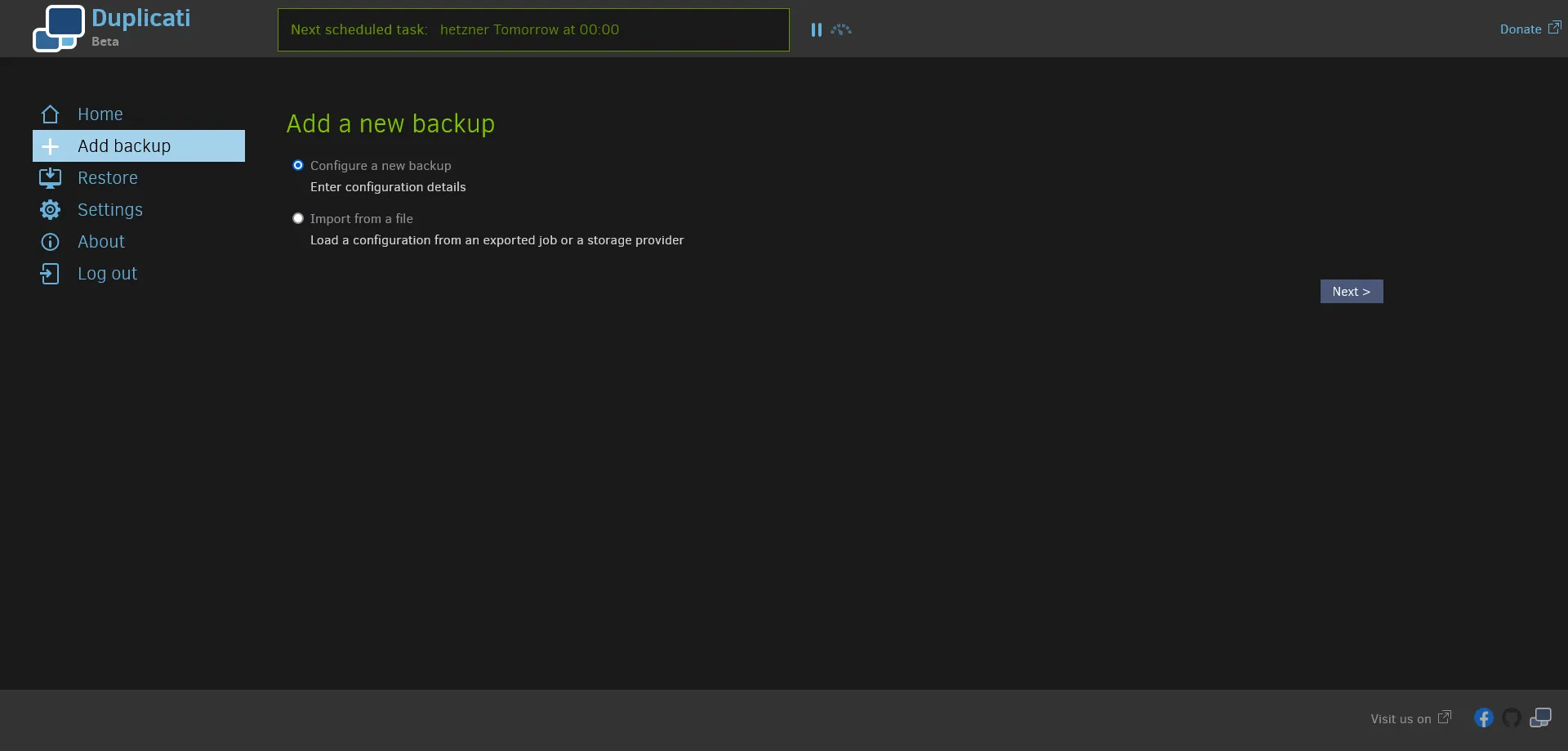Click the Home house icon
The height and width of the screenshot is (751, 1568).
click(50, 114)
